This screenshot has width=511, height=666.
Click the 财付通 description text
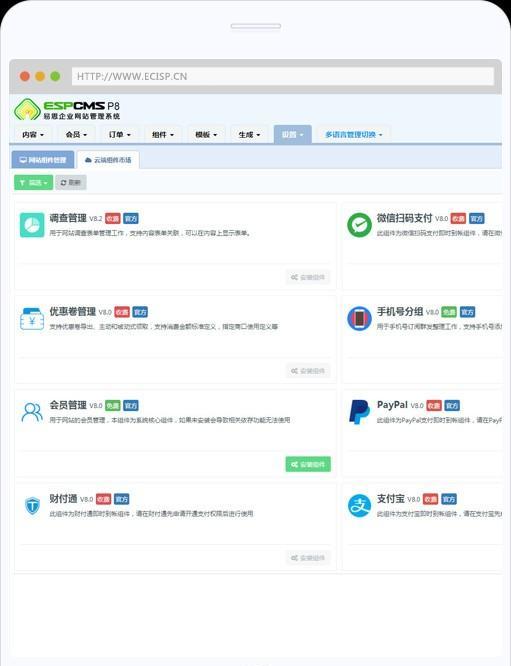[151, 514]
